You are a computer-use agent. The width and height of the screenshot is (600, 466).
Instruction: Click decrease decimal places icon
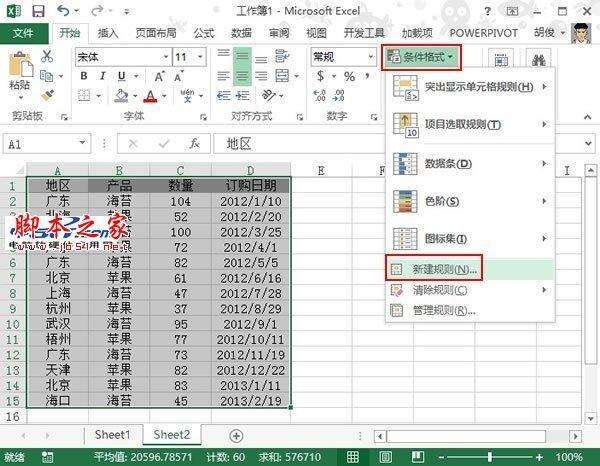338,95
